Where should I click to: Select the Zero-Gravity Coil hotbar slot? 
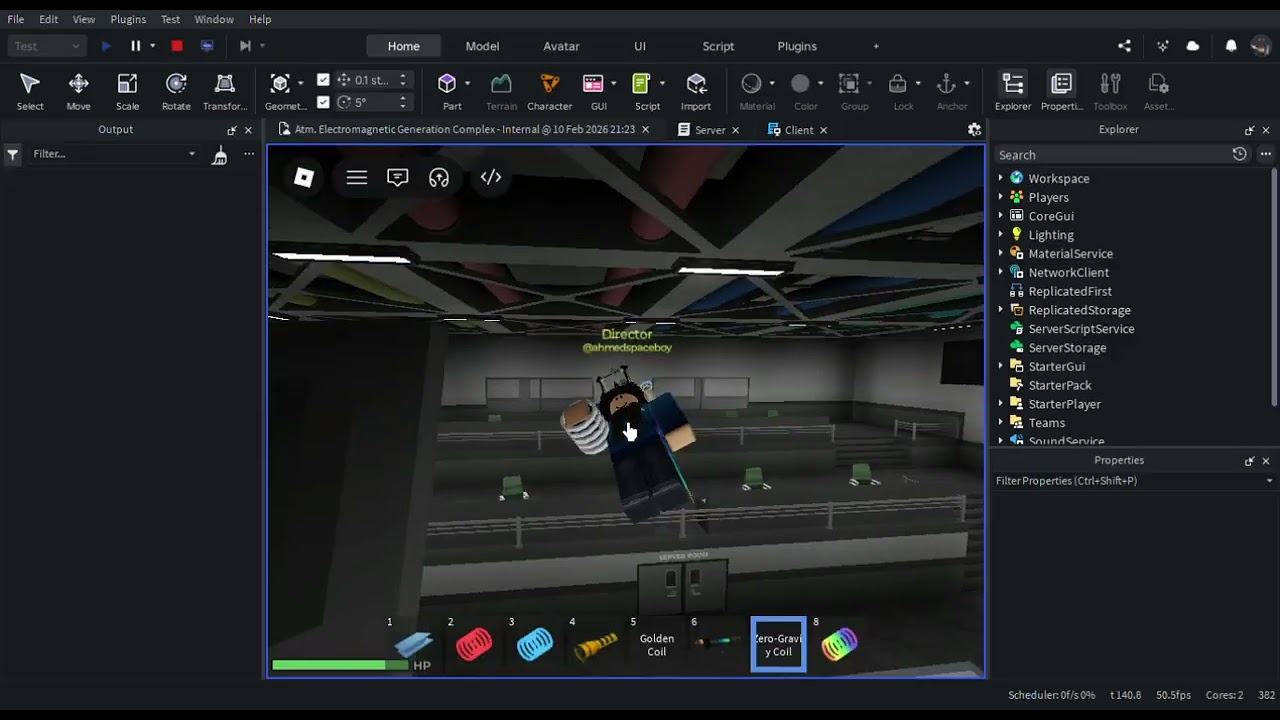778,645
